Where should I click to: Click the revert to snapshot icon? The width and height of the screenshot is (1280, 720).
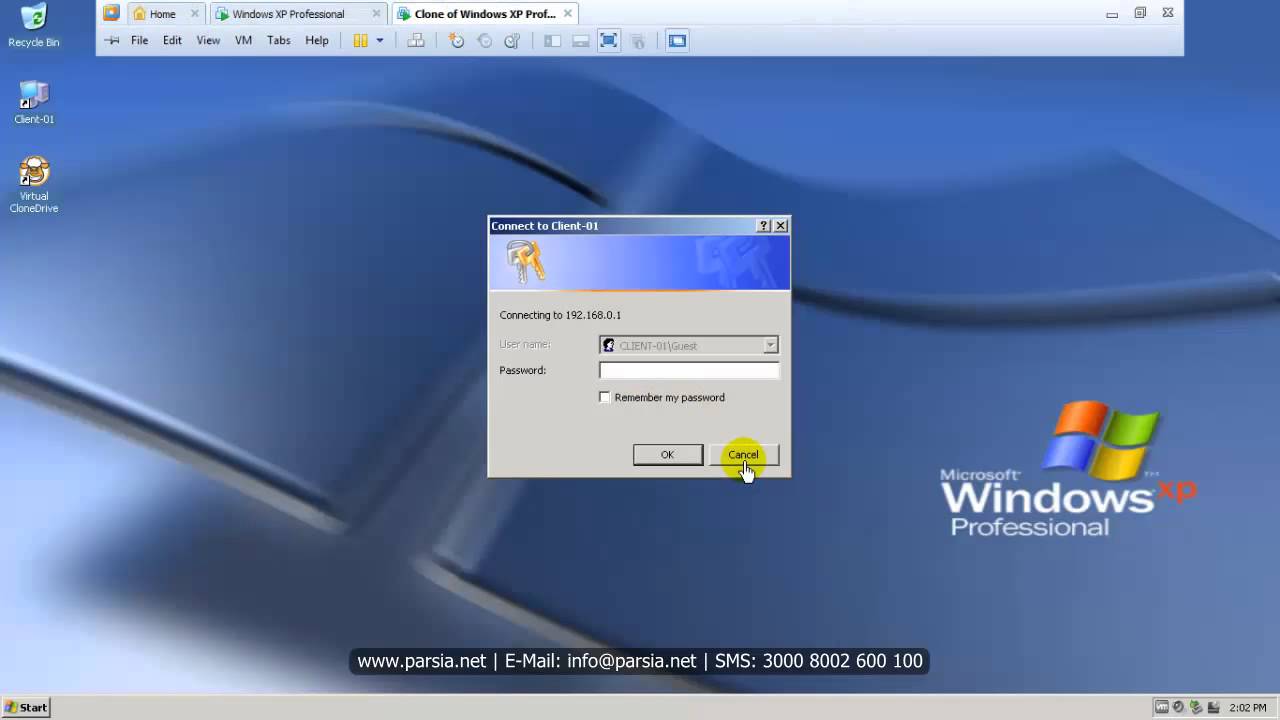[485, 41]
